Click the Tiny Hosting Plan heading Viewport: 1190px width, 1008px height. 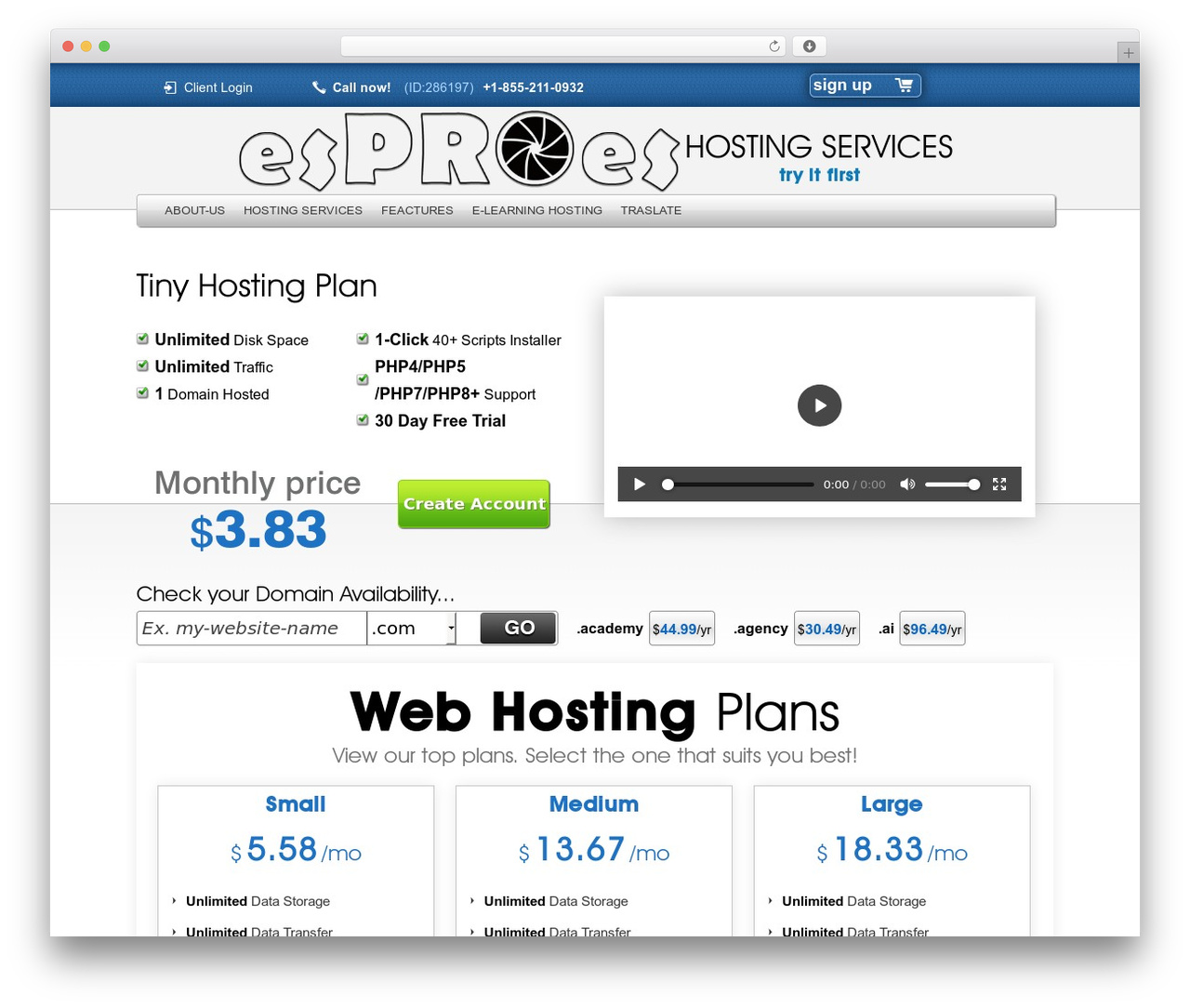tap(257, 285)
